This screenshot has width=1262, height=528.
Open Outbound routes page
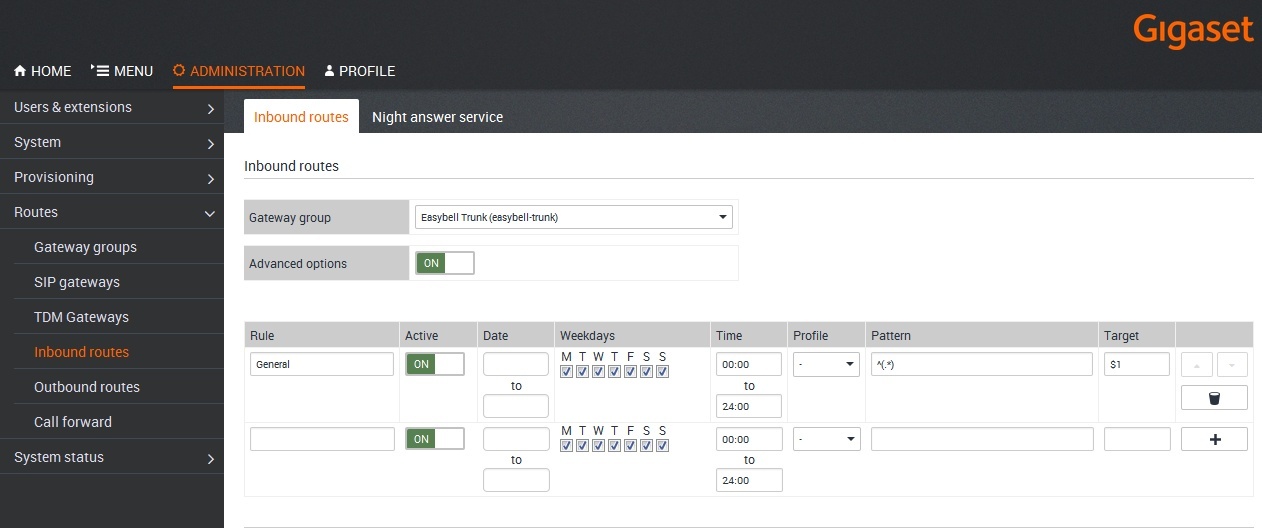point(87,387)
